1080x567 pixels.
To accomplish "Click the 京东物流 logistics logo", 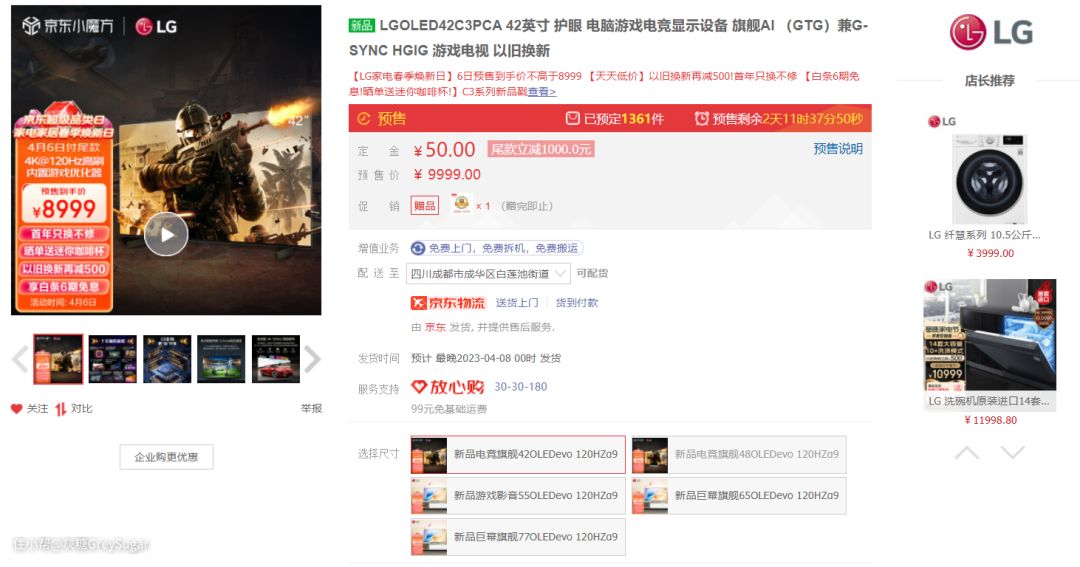I will [447, 303].
